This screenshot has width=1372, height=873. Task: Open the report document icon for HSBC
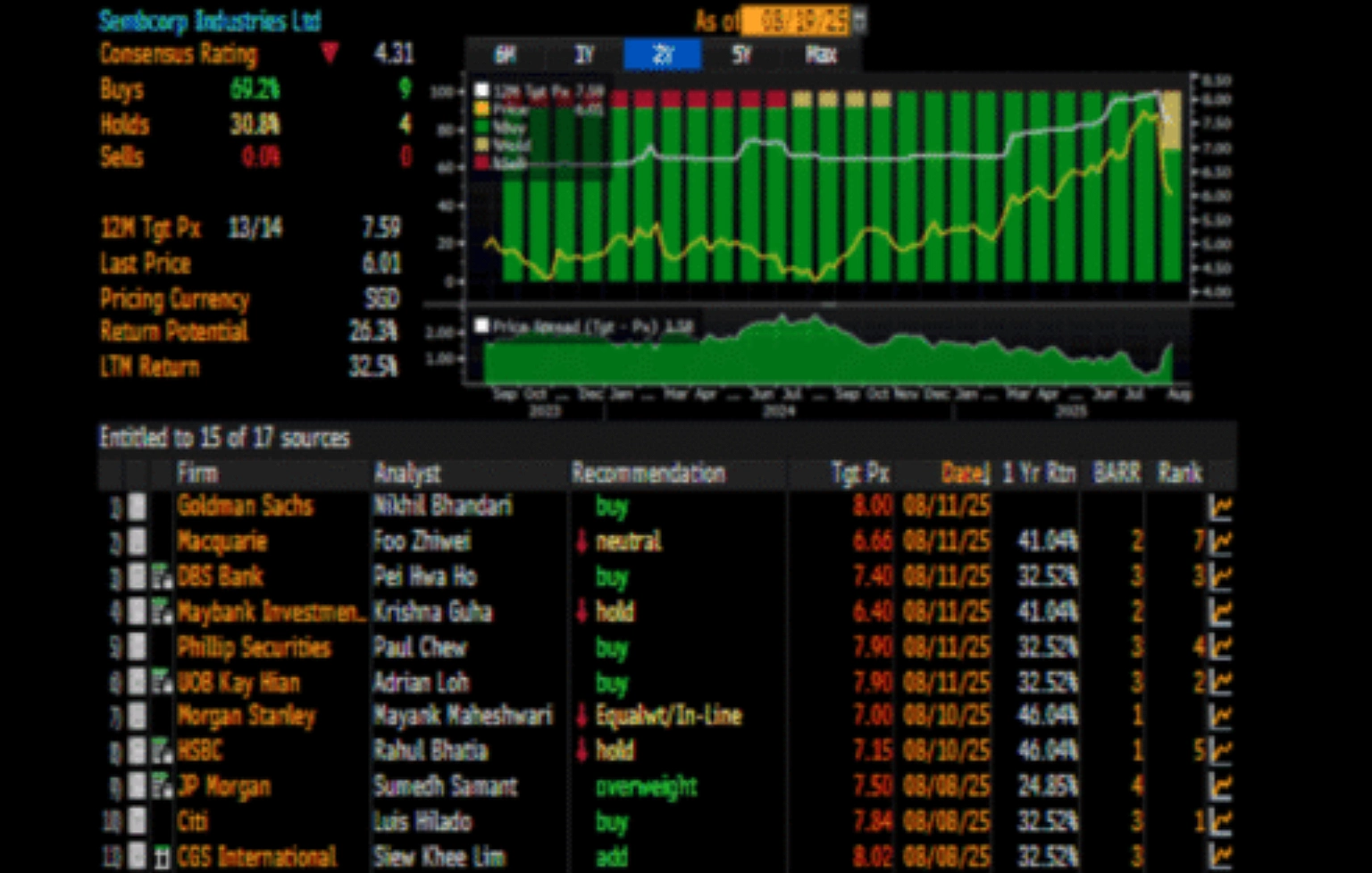click(x=162, y=751)
